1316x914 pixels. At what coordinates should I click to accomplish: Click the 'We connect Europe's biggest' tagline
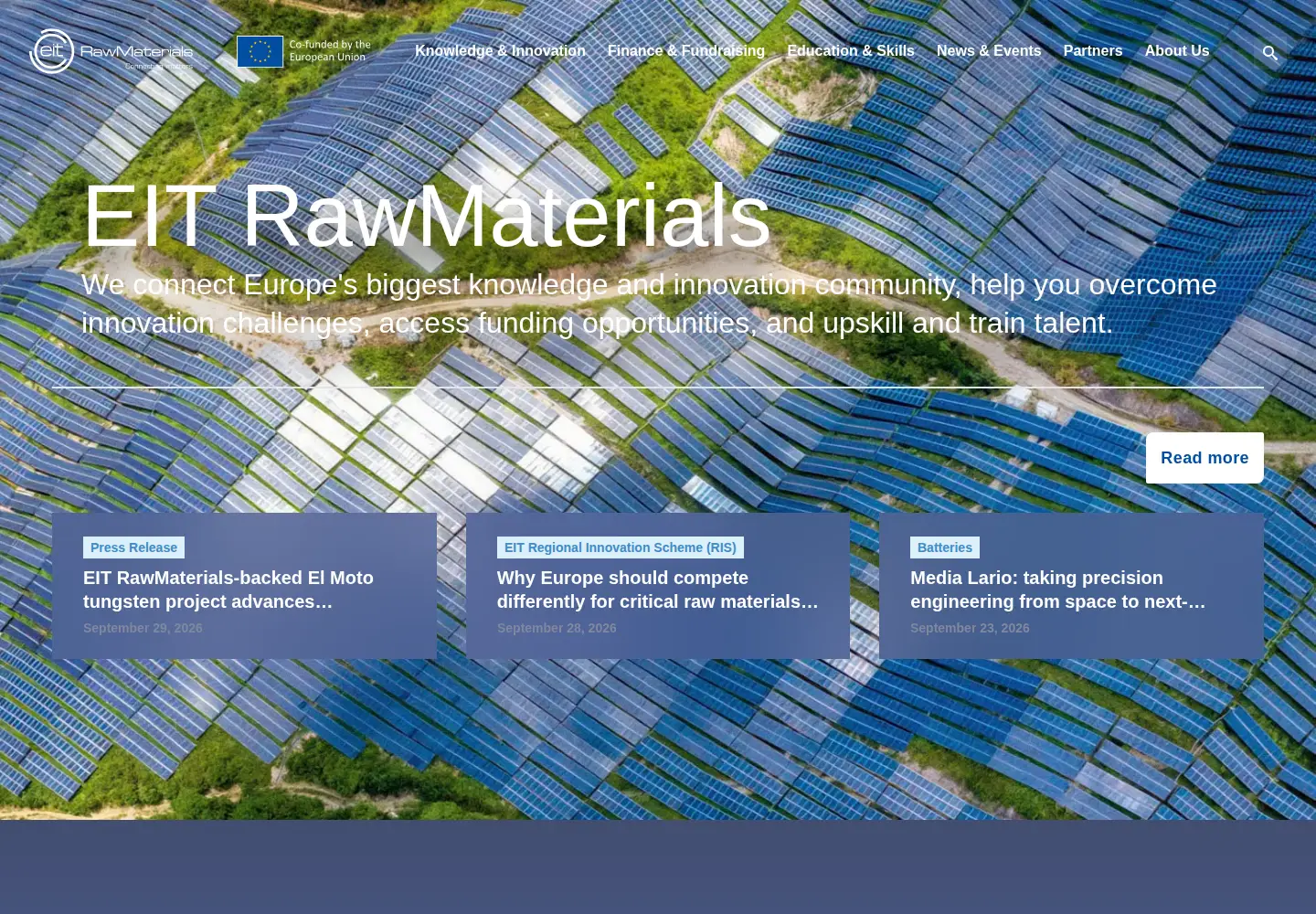[x=649, y=303]
